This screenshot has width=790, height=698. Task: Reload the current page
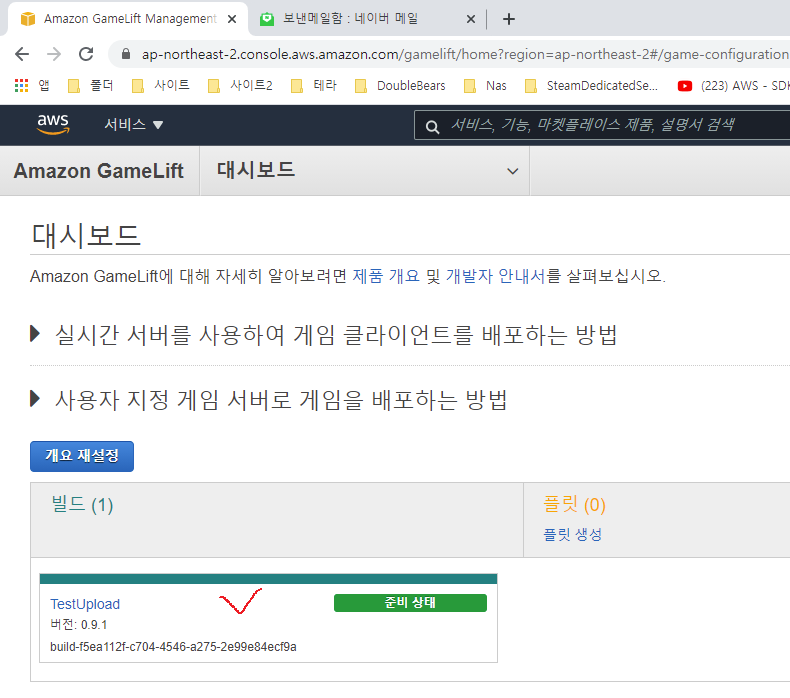[86, 54]
